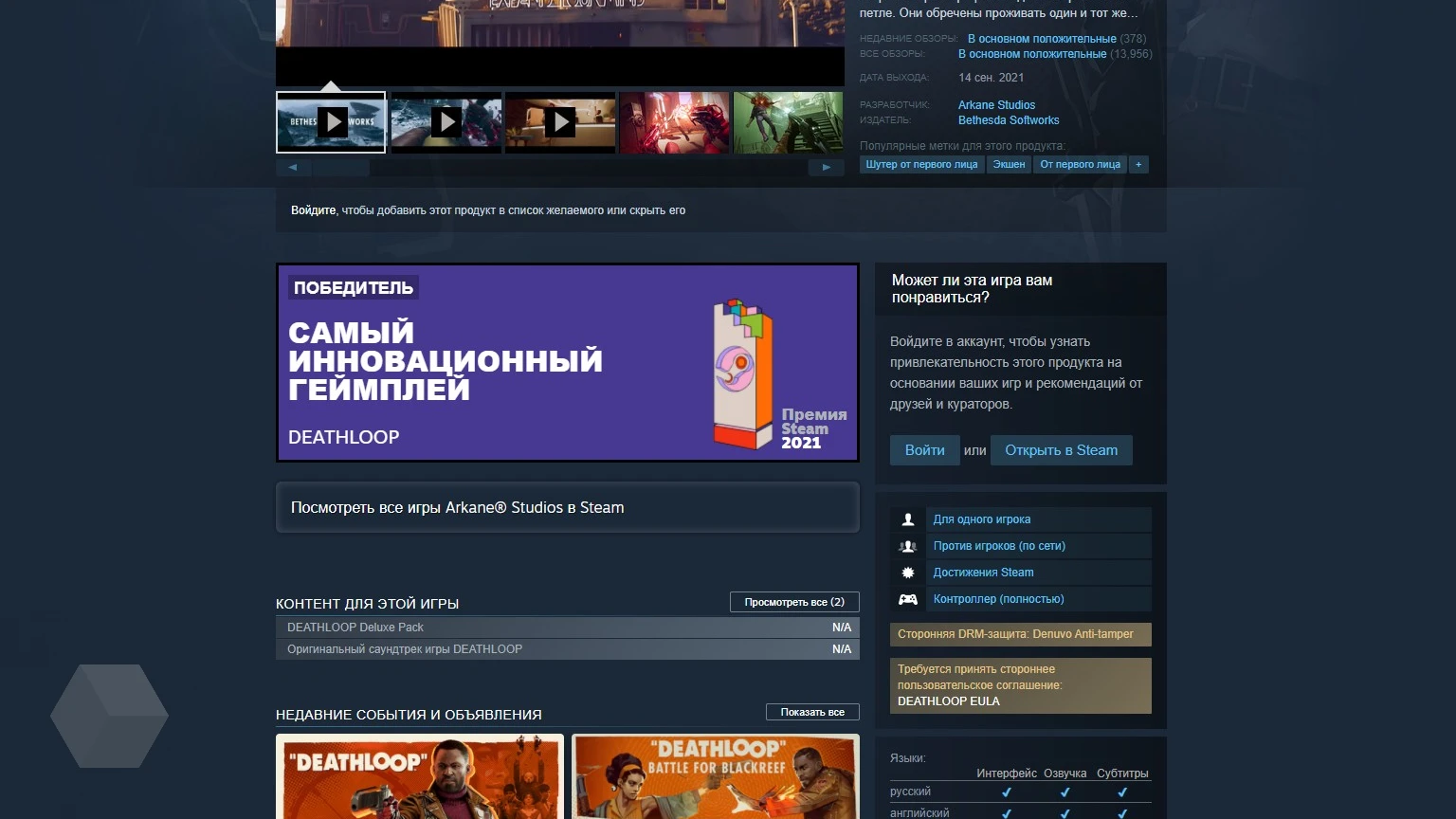Click the Denuvo Anti-tamper DRM notice

click(x=1021, y=634)
